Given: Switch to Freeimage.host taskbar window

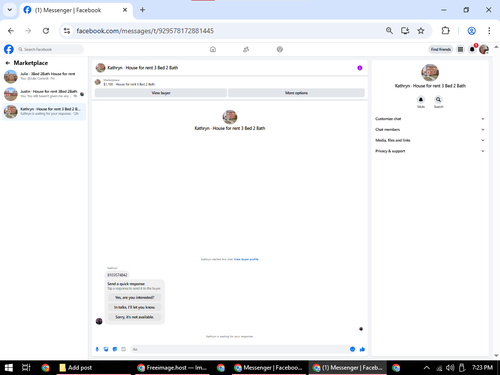Looking at the screenshot, I should [x=172, y=367].
